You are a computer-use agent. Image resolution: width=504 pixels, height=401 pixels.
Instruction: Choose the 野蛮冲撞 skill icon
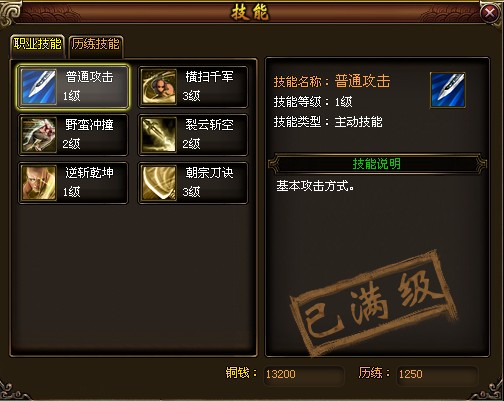(39, 135)
